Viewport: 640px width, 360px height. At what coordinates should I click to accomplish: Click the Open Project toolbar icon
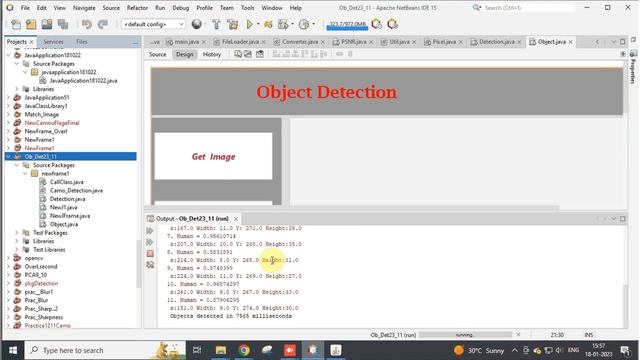47,24
